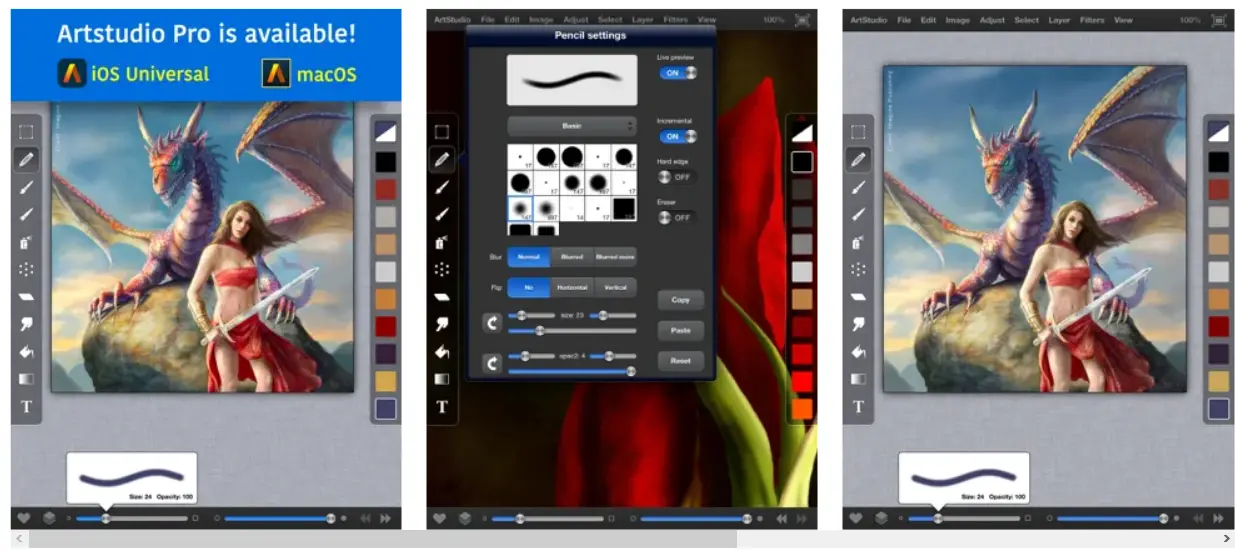Tap Redo arrows in Pencil settings screenshot
Viewport: 1235px width, 551px height.
click(803, 518)
